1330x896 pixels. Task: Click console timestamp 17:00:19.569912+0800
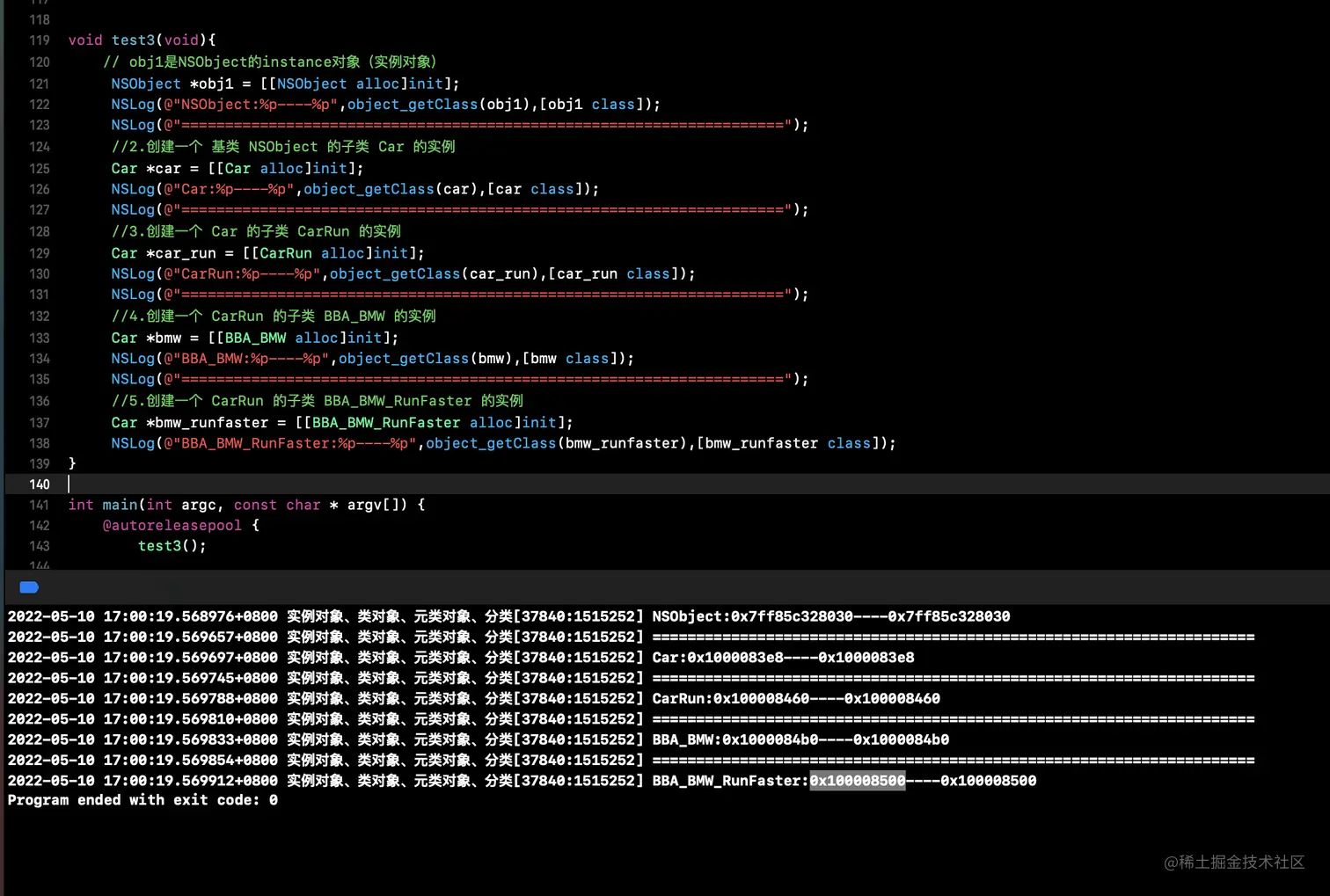point(191,781)
